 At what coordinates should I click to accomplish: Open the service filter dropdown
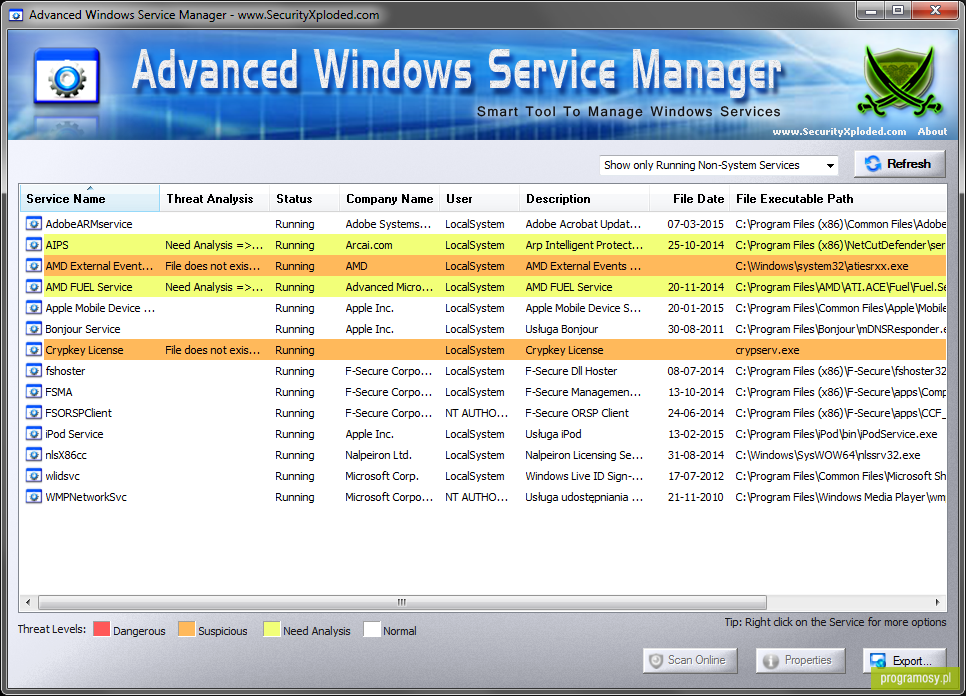coord(719,165)
